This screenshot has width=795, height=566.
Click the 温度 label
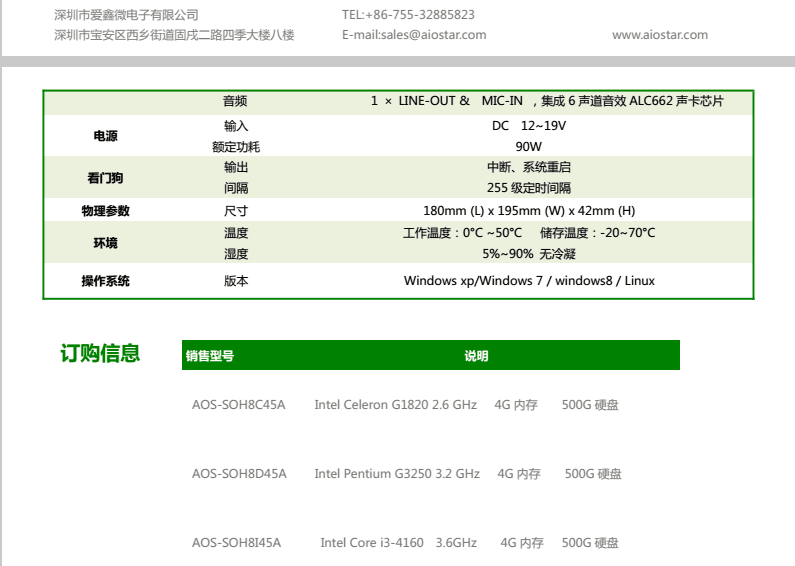pyautogui.click(x=236, y=233)
